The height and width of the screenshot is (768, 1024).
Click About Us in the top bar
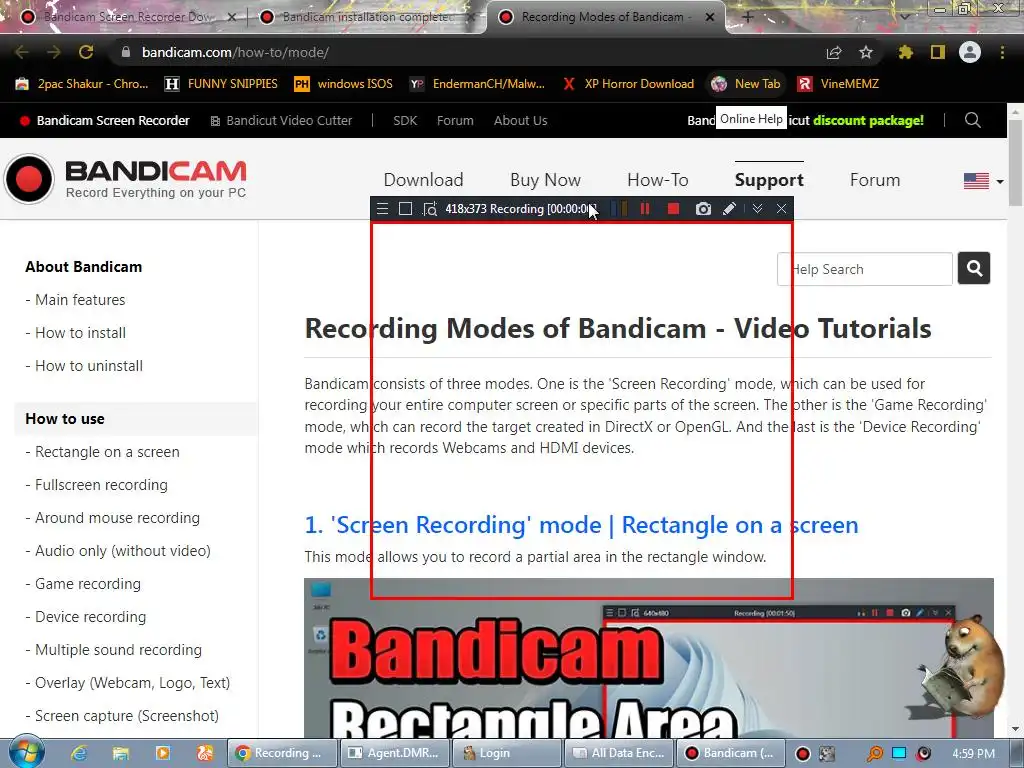pyautogui.click(x=520, y=120)
